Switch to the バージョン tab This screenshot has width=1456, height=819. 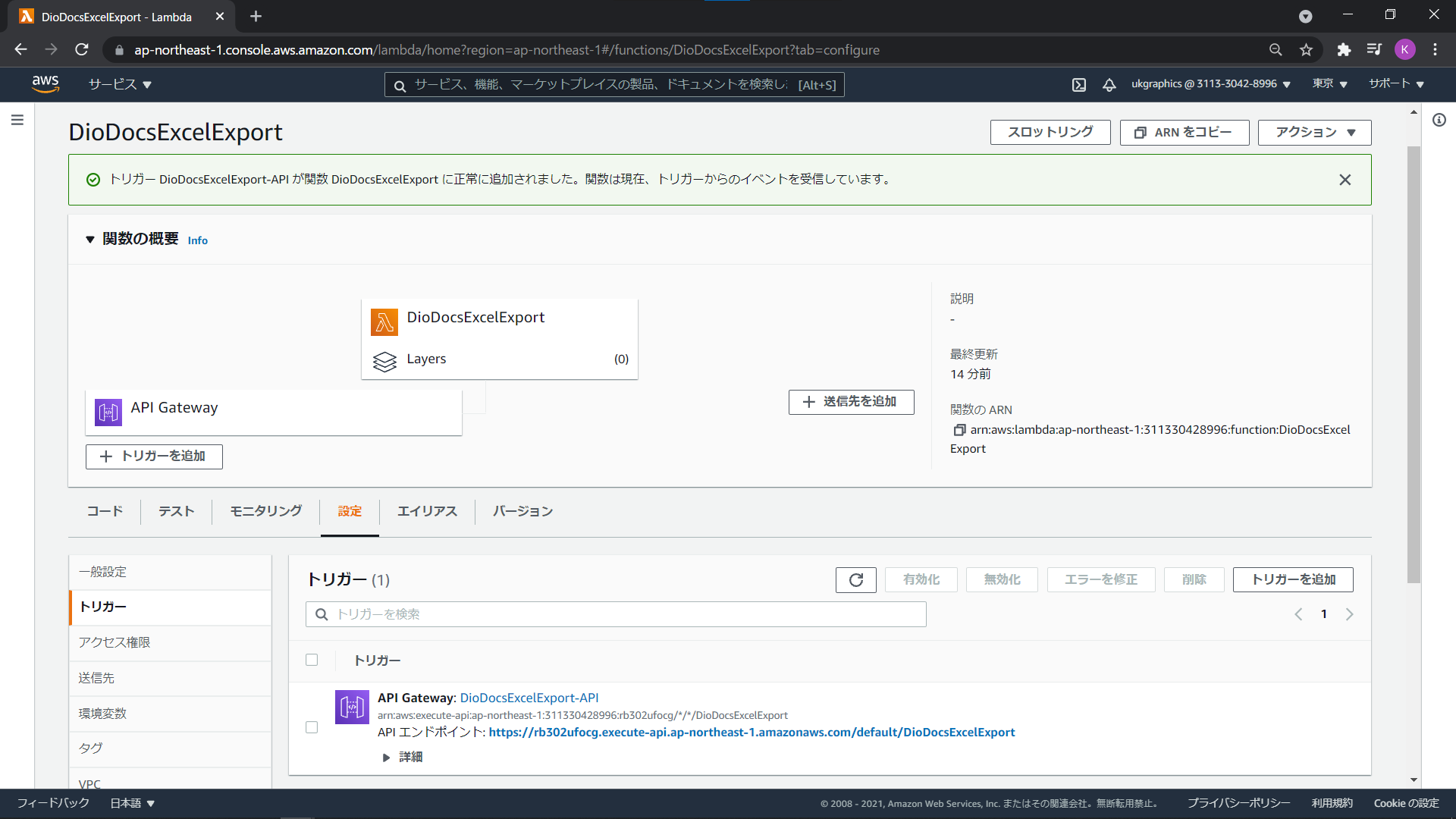coord(522,512)
